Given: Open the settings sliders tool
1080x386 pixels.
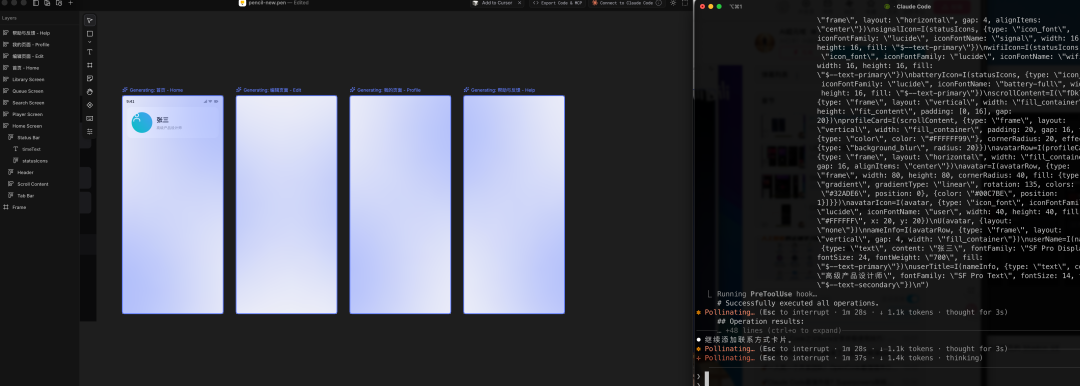Looking at the screenshot, I should [90, 131].
